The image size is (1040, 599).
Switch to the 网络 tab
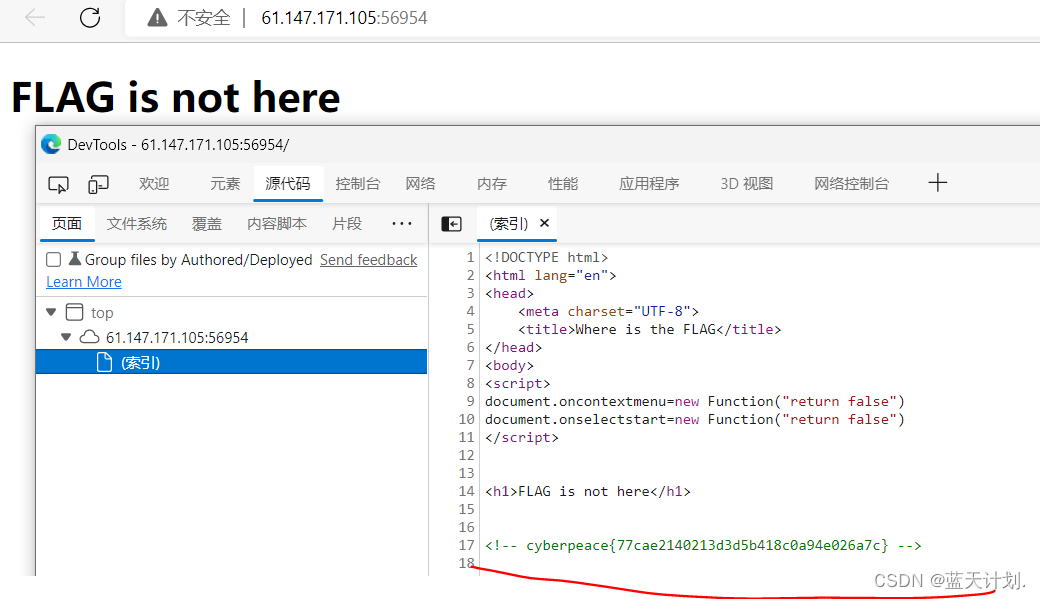(x=421, y=184)
